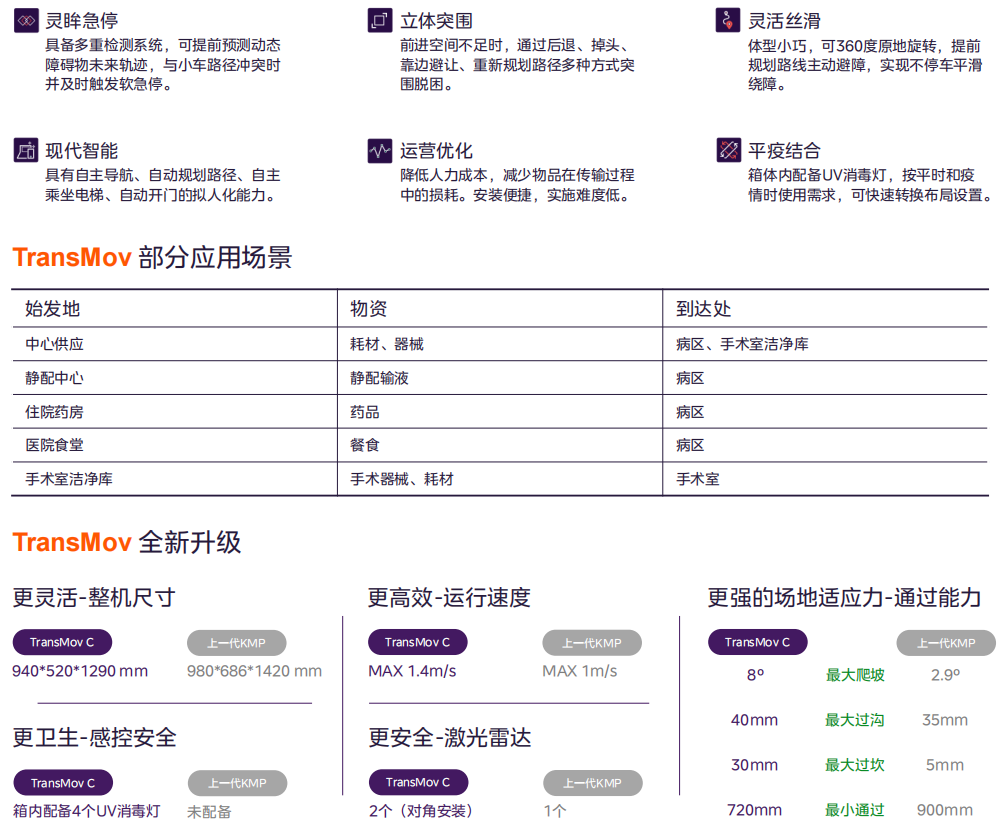Select the green 最大爬坡 label
The width and height of the screenshot is (1006, 820).
[855, 675]
